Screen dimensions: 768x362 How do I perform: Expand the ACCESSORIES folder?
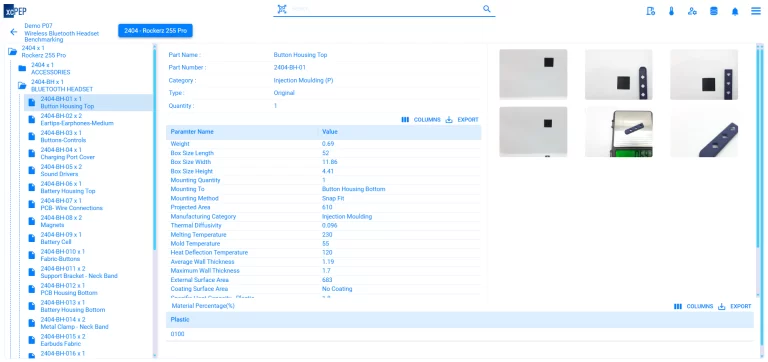coord(22,69)
